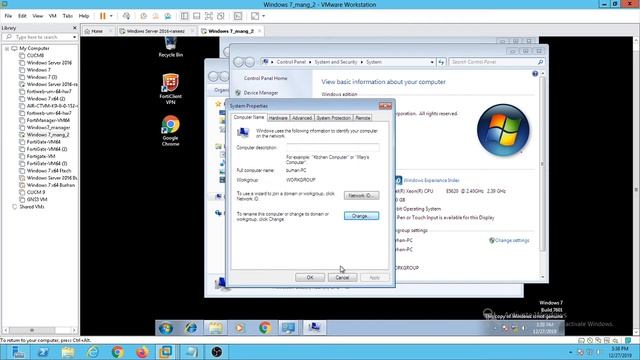Open the Tabs menu
Image resolution: width=640 pixels, height=360 pixels.
click(x=68, y=16)
